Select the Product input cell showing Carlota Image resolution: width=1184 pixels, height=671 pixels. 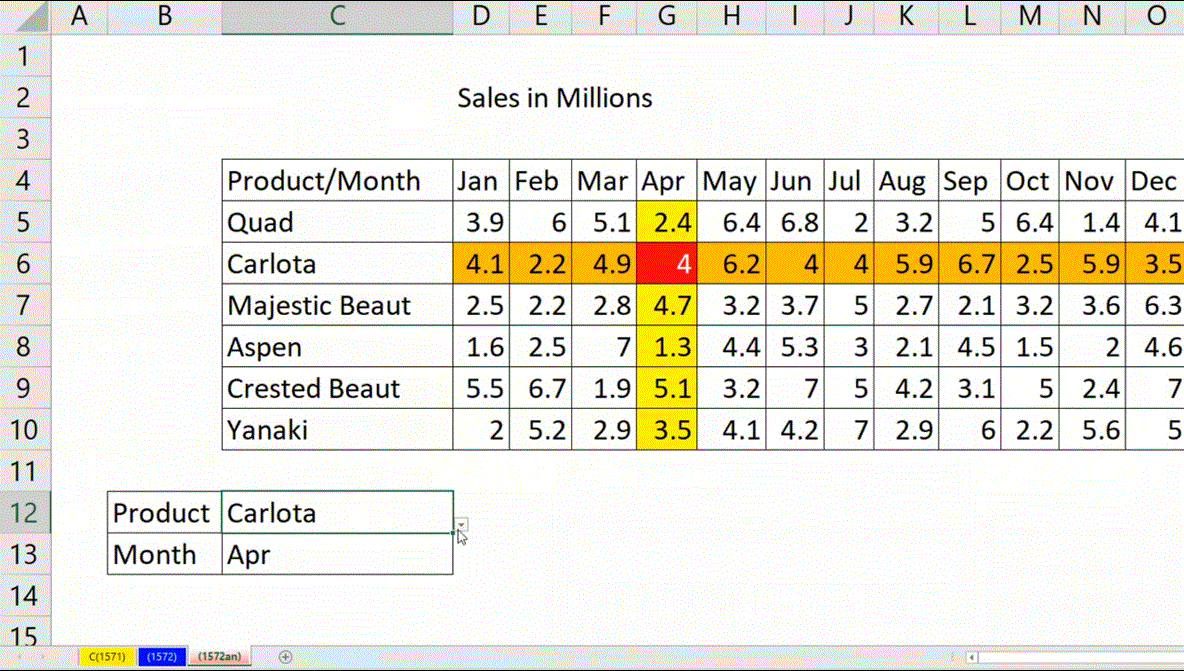pos(338,512)
